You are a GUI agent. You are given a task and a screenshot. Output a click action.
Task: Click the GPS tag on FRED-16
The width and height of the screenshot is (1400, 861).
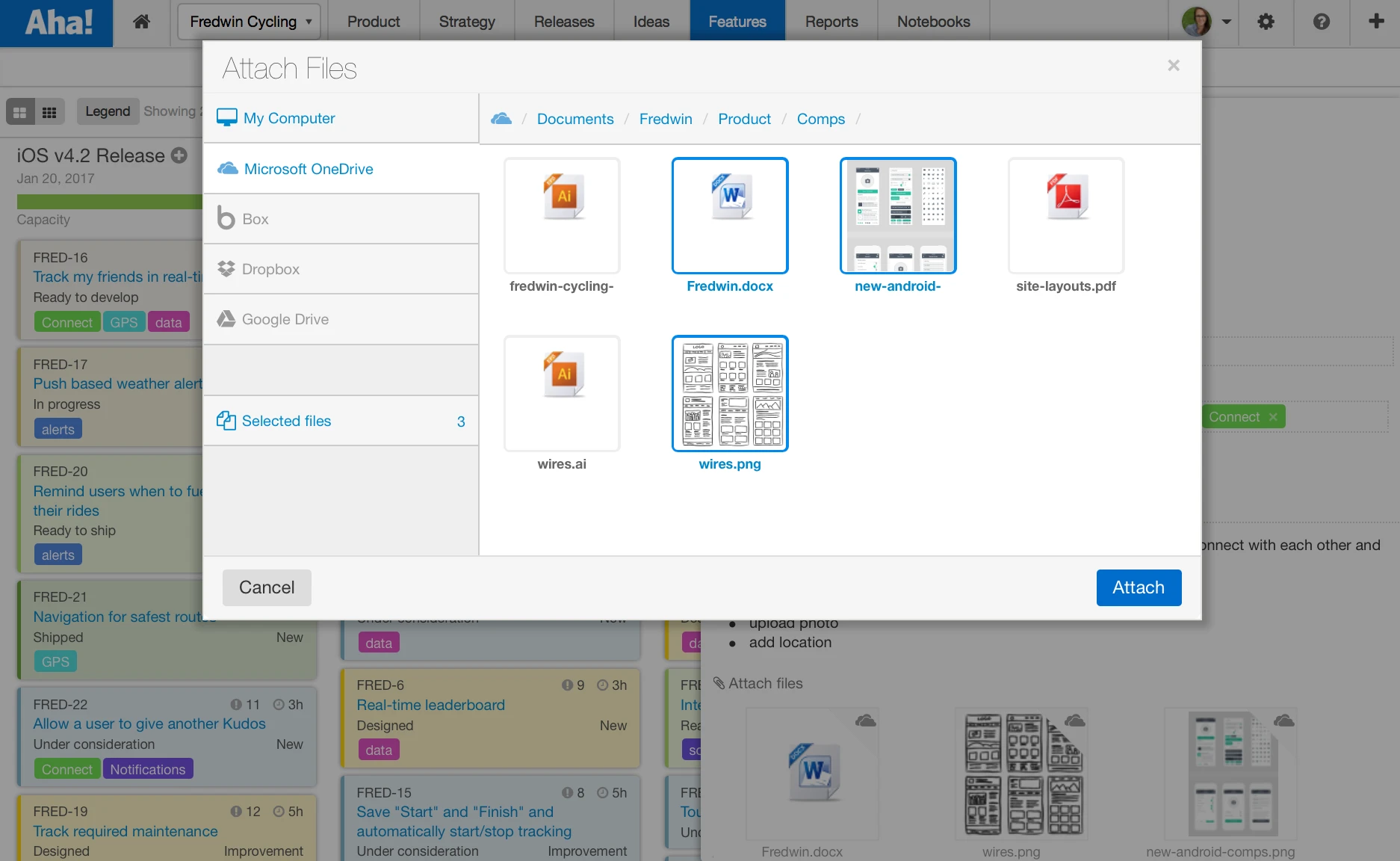point(124,322)
